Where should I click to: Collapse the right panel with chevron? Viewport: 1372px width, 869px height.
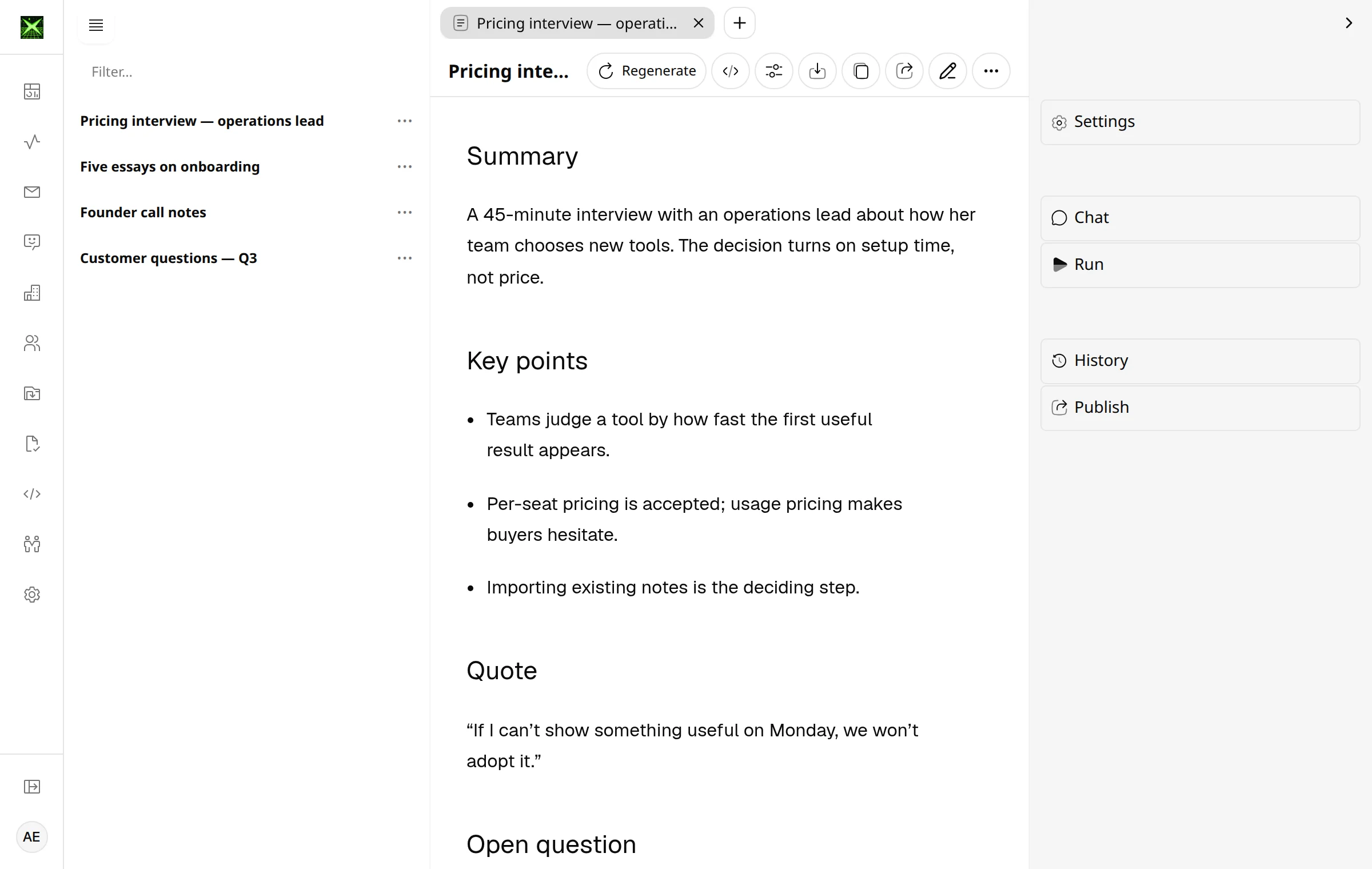pyautogui.click(x=1349, y=23)
